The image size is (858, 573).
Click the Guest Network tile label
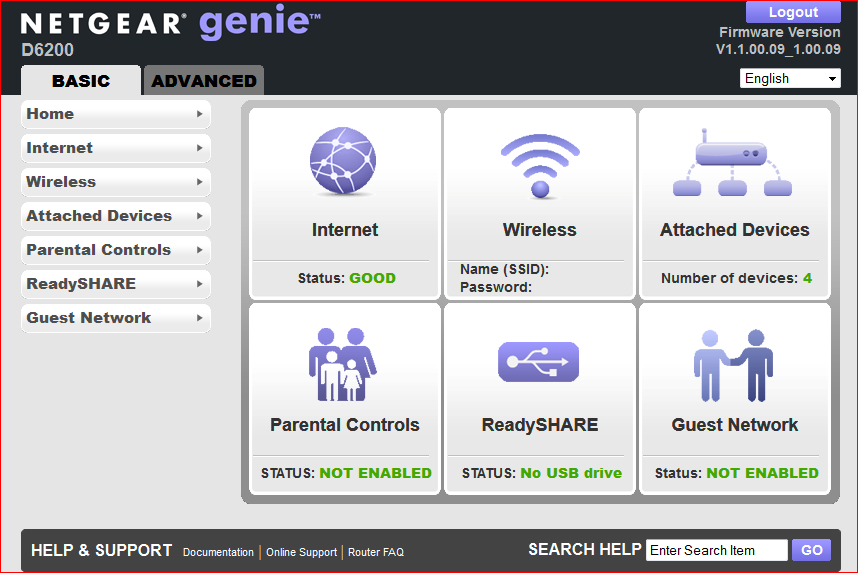click(x=734, y=425)
